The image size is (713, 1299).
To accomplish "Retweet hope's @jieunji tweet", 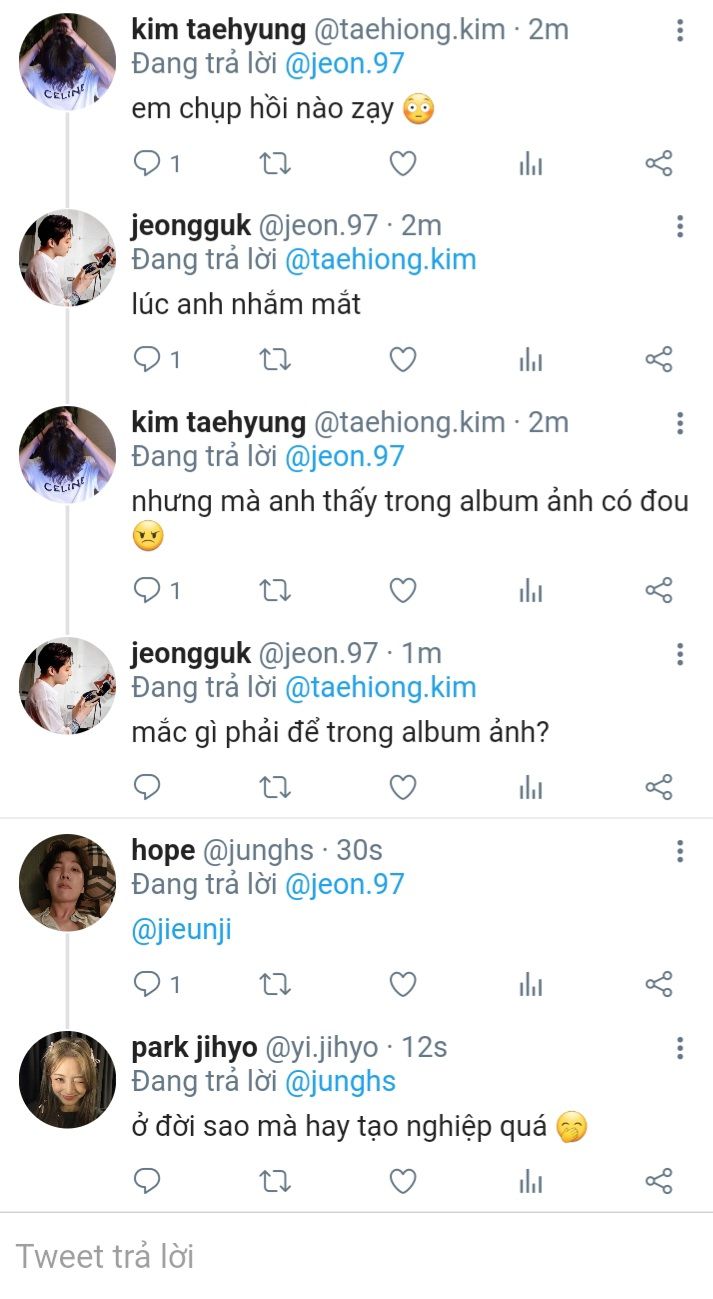I will [x=275, y=985].
